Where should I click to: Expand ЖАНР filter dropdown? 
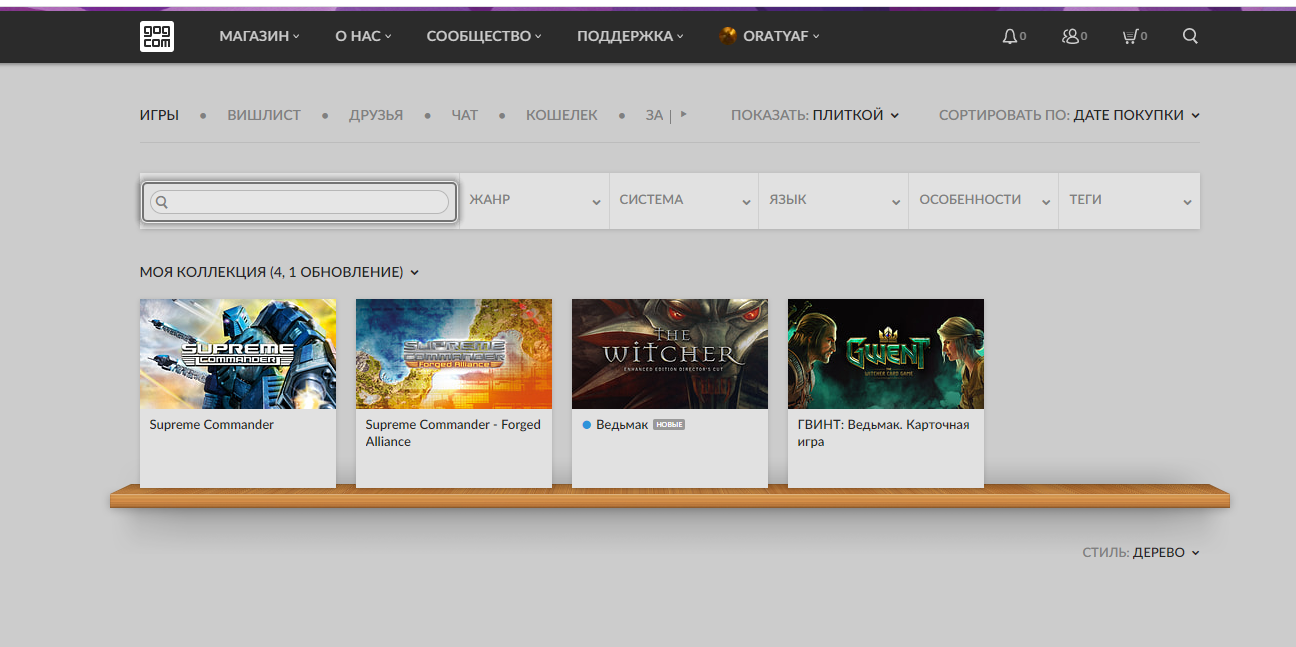[x=535, y=200]
